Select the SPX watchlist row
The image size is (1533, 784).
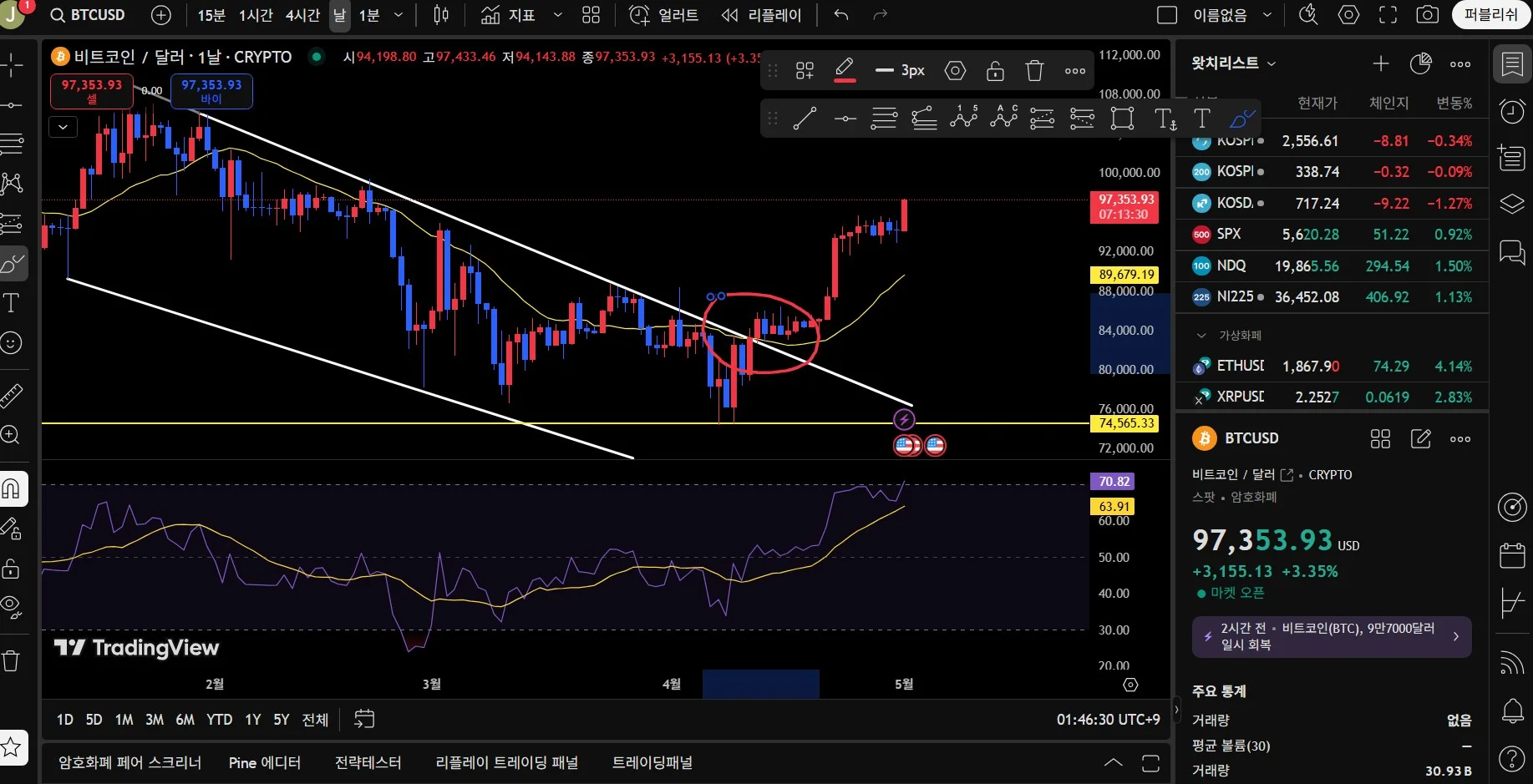1332,235
